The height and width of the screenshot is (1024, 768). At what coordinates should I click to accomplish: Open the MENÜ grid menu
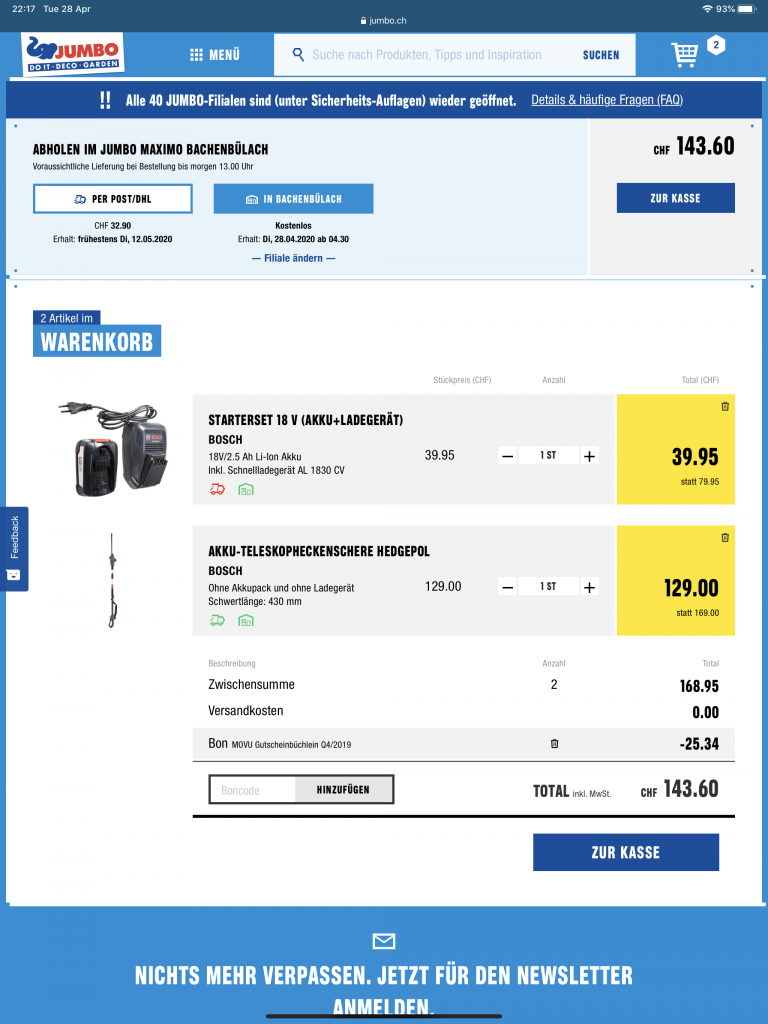[215, 55]
